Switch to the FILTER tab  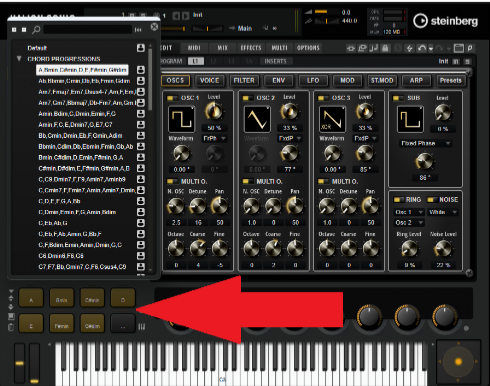[x=244, y=81]
